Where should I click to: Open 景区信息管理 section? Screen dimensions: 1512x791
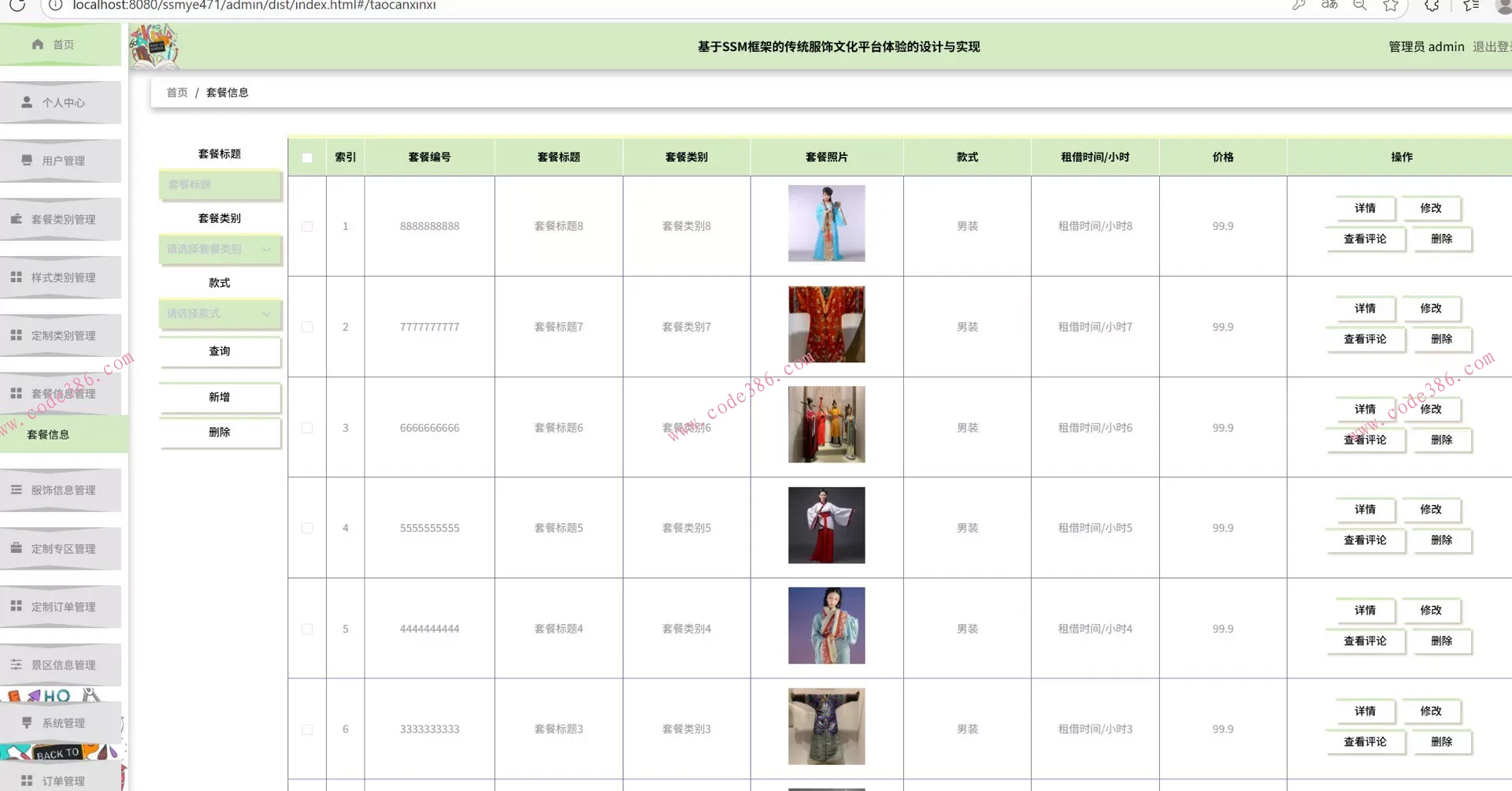click(x=63, y=664)
